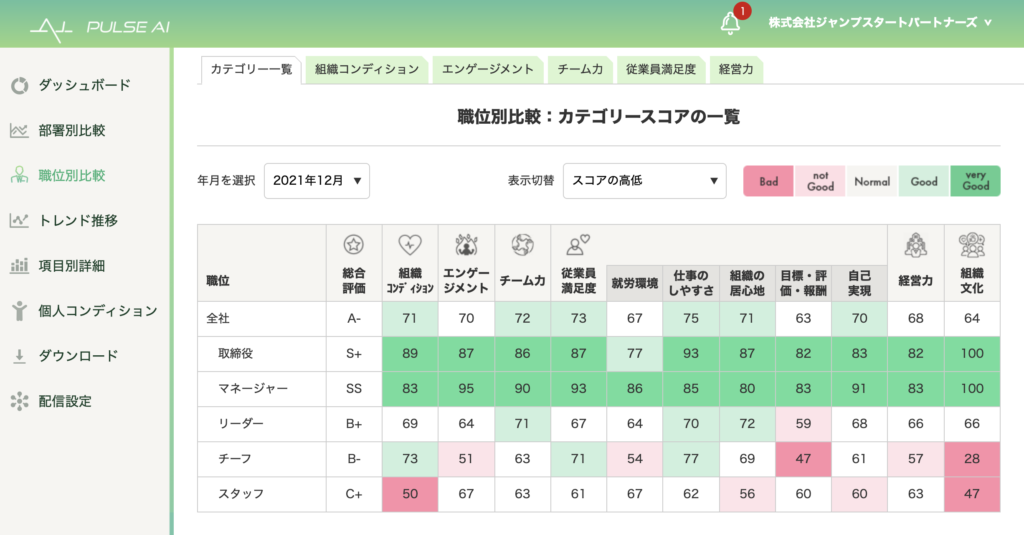Select the トレンド推移 sidebar icon
Screen dimensions: 1024x535
pos(19,220)
